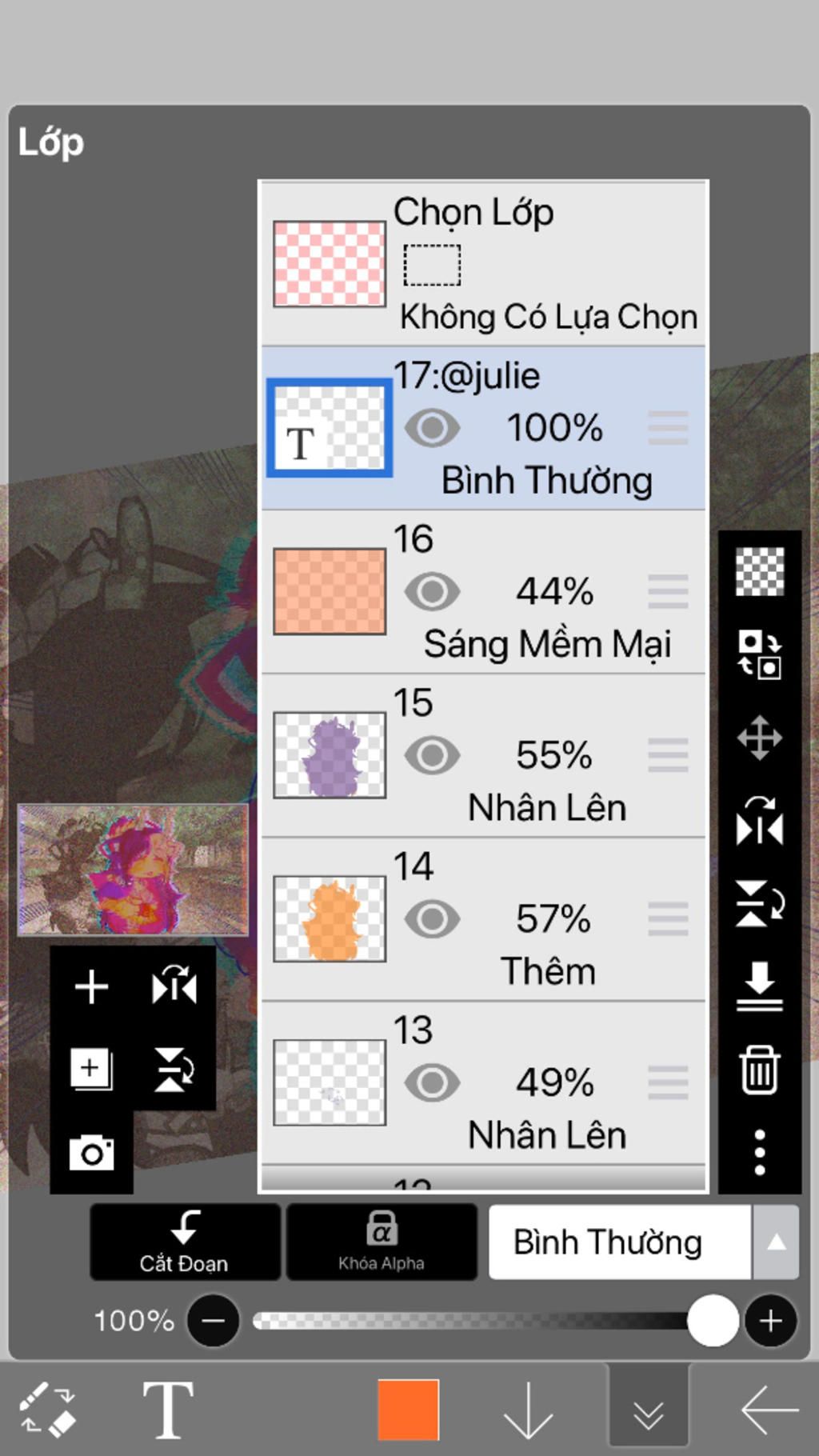
Task: Hide layer 16 using its eye icon
Action: (x=432, y=592)
